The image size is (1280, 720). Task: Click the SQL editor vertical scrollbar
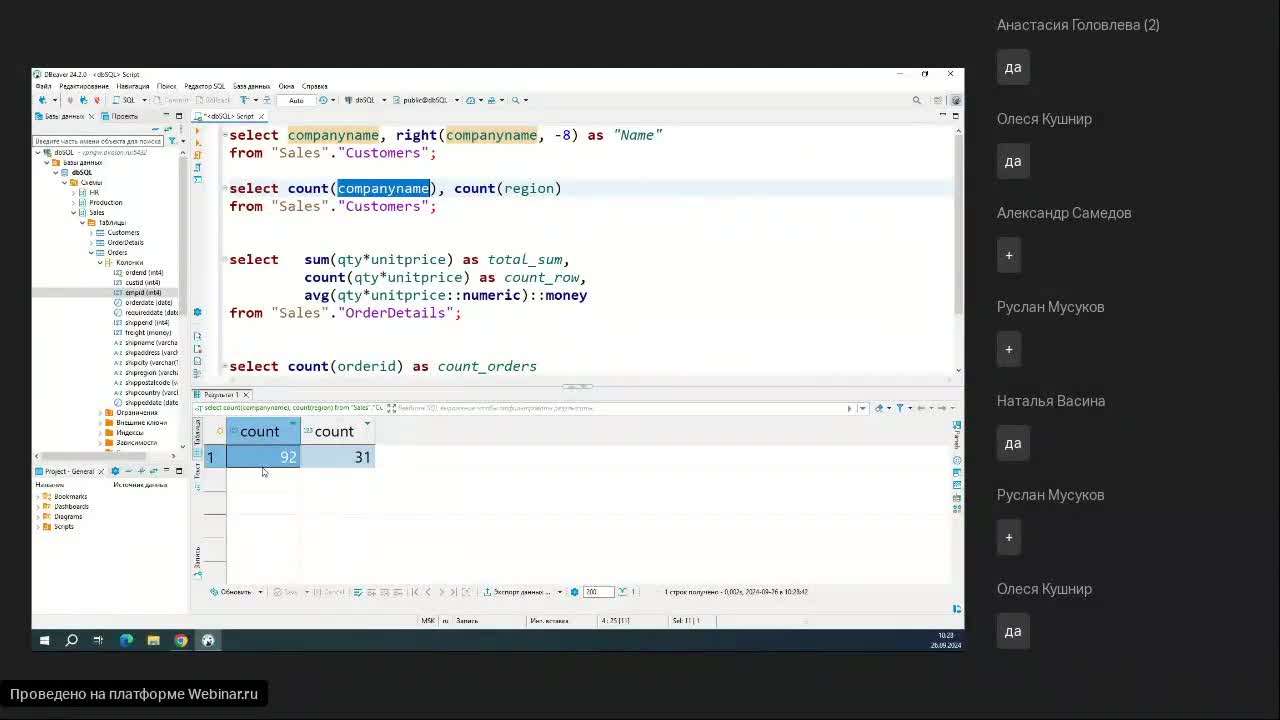[x=959, y=223]
